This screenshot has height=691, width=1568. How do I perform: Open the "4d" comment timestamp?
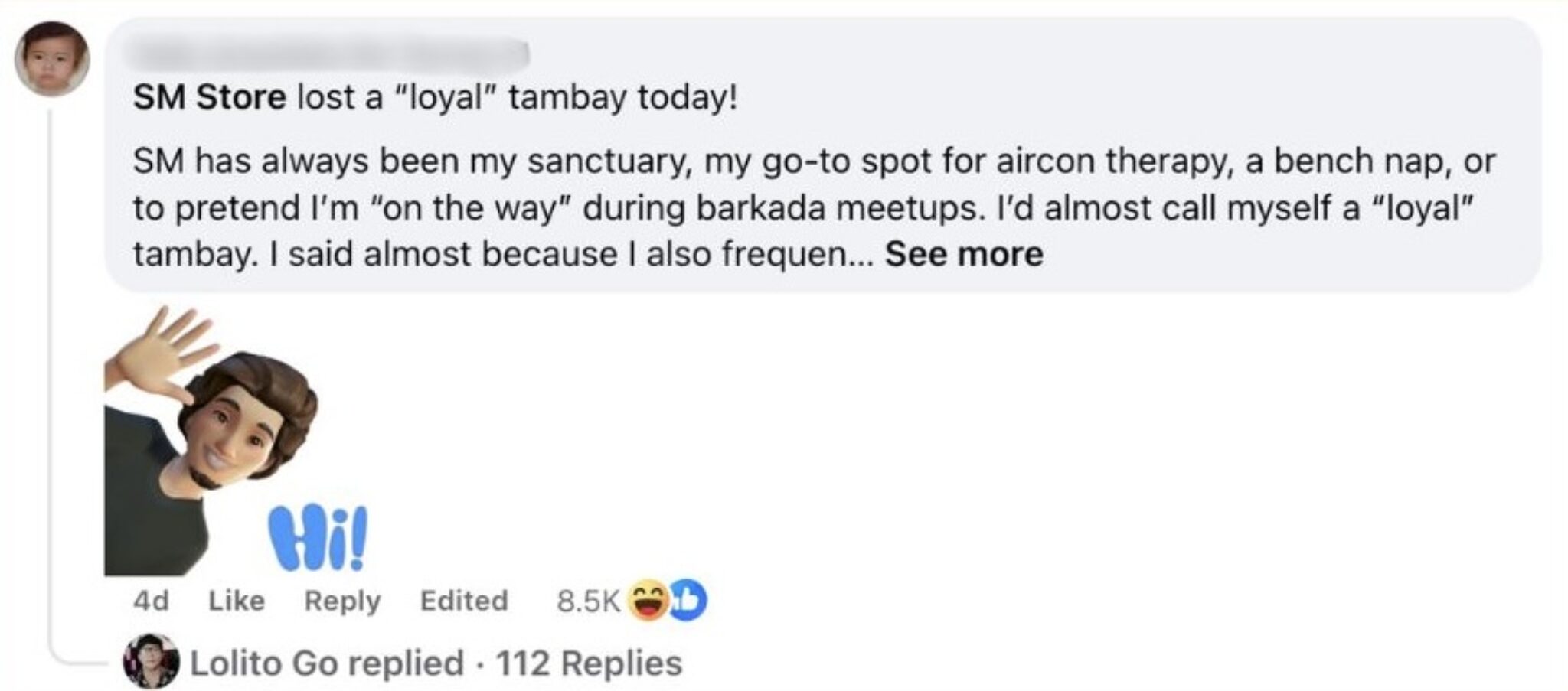point(151,601)
